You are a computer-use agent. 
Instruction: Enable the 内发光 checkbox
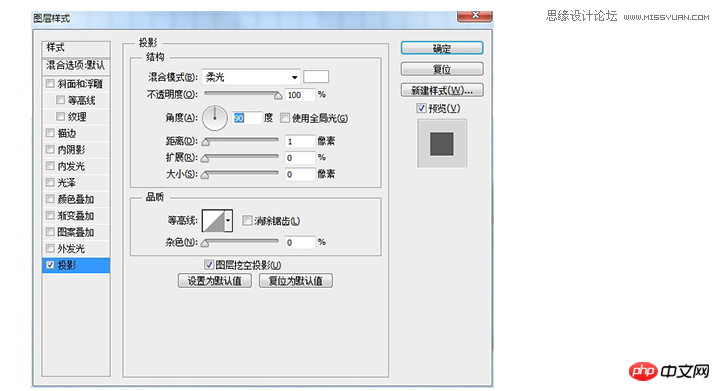(50, 166)
